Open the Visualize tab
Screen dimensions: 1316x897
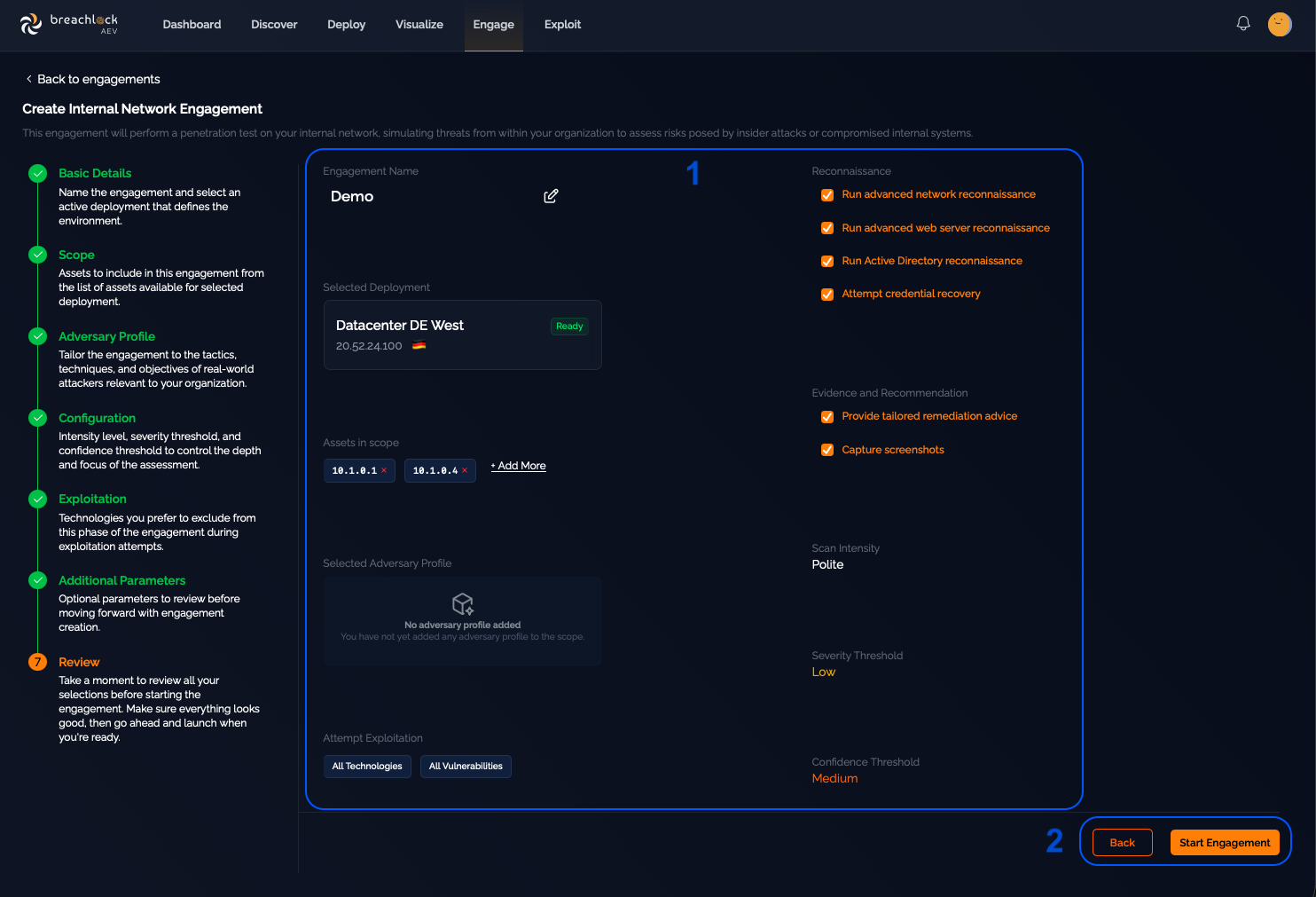[419, 25]
